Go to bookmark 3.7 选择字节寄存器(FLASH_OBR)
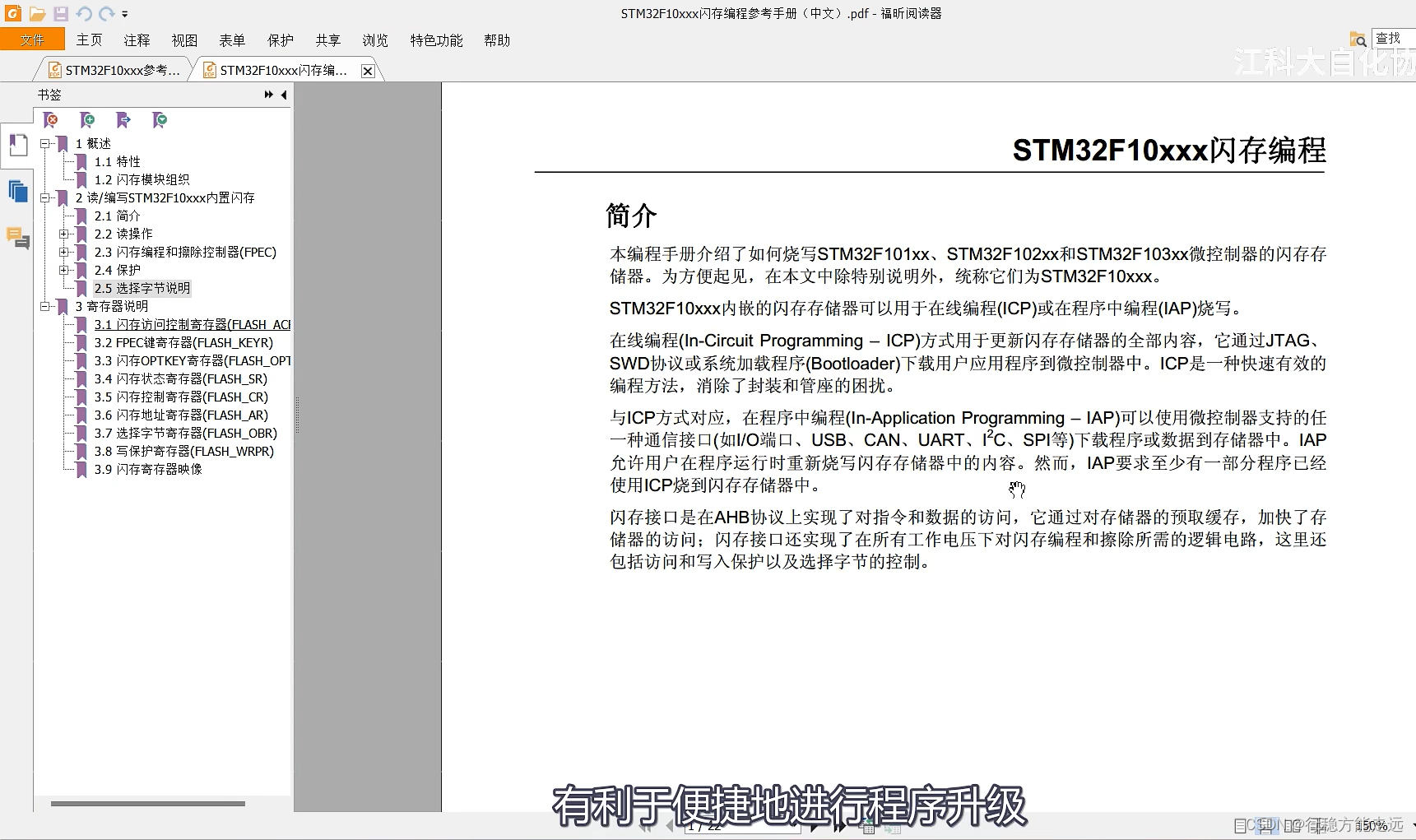 pos(185,433)
